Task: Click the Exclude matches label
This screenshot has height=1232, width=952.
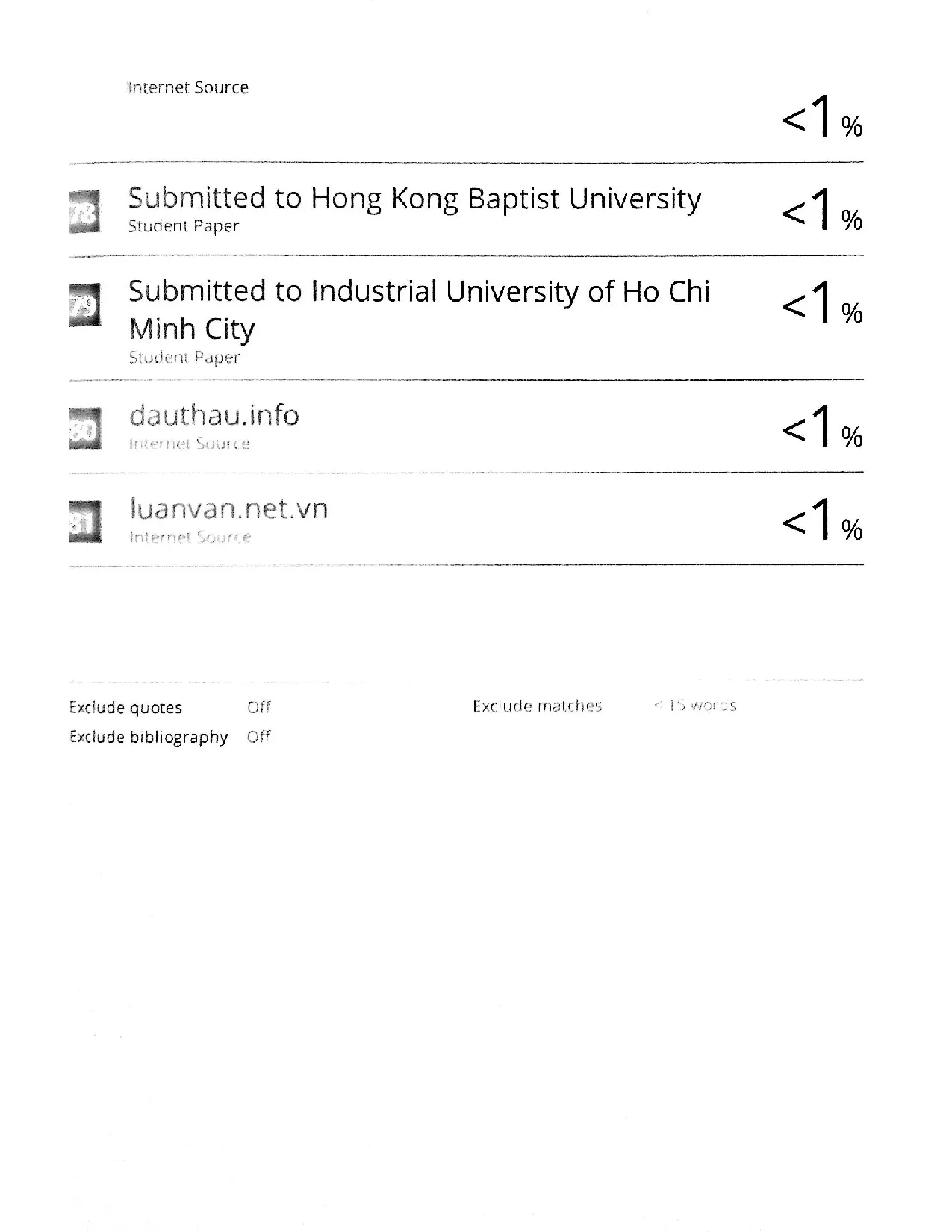Action: tap(537, 706)
